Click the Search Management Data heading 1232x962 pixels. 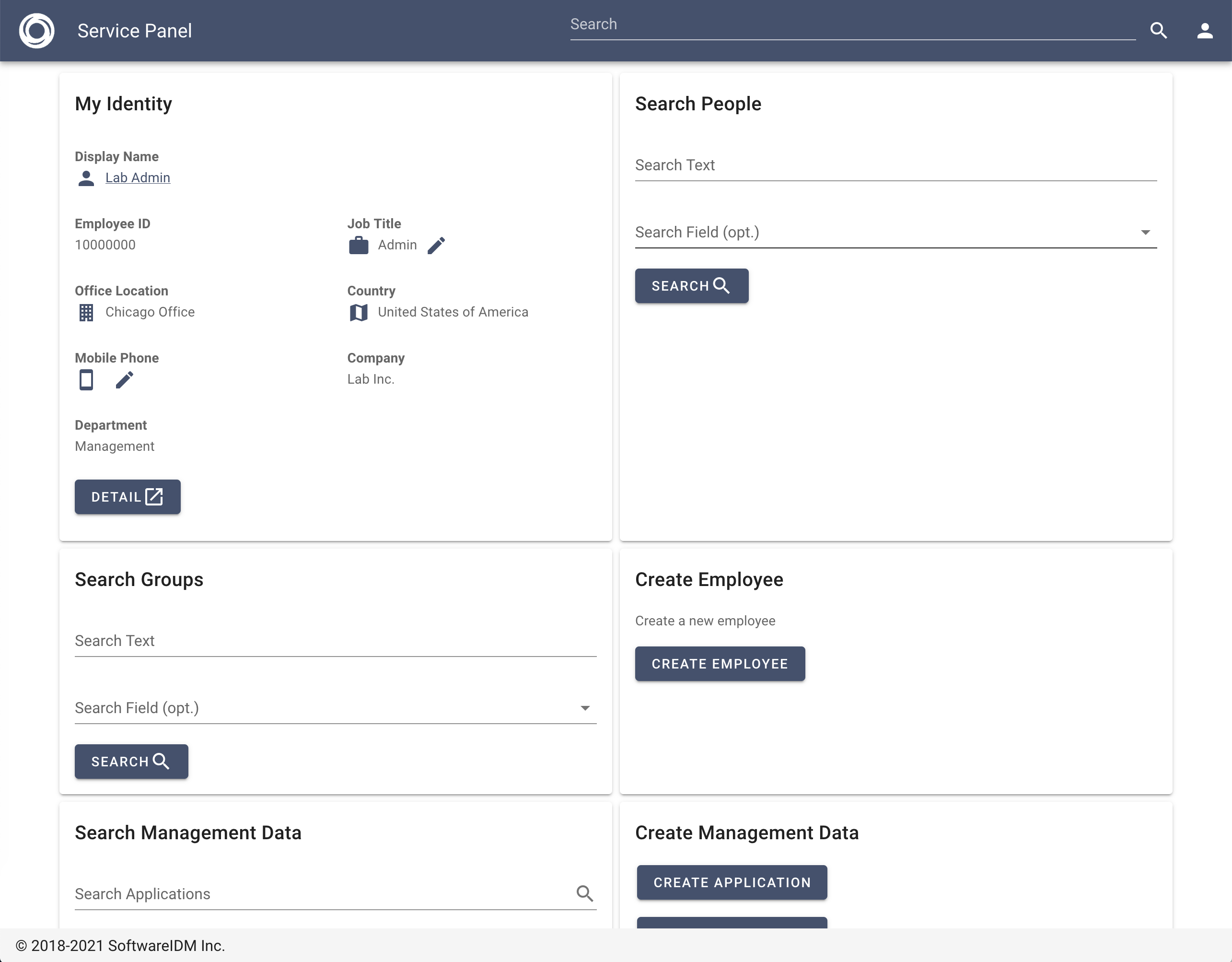pos(188,833)
